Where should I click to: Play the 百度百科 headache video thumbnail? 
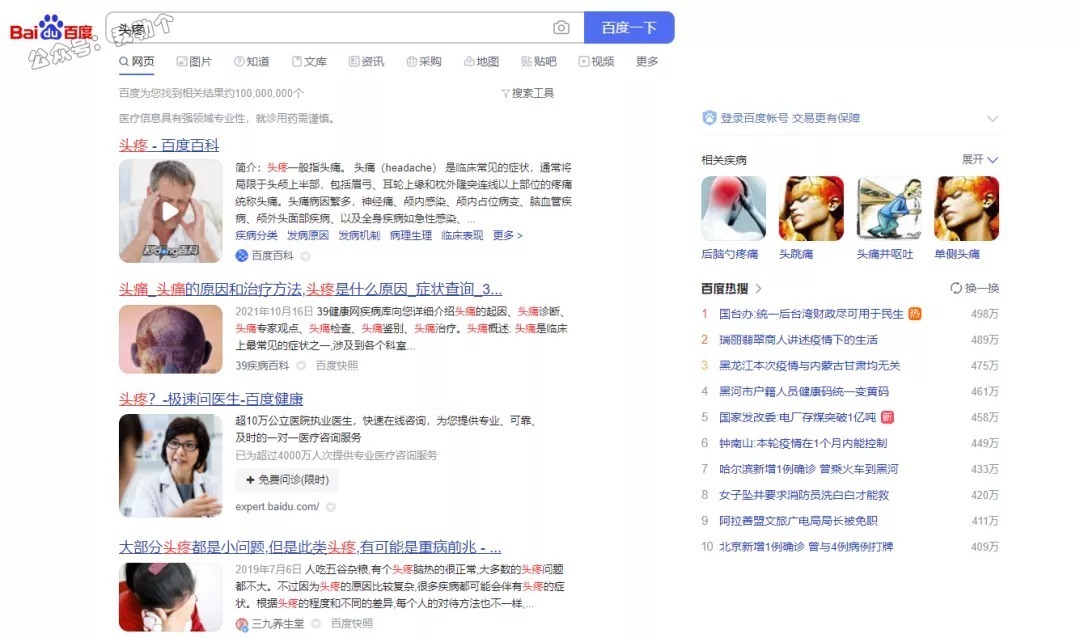[x=170, y=211]
